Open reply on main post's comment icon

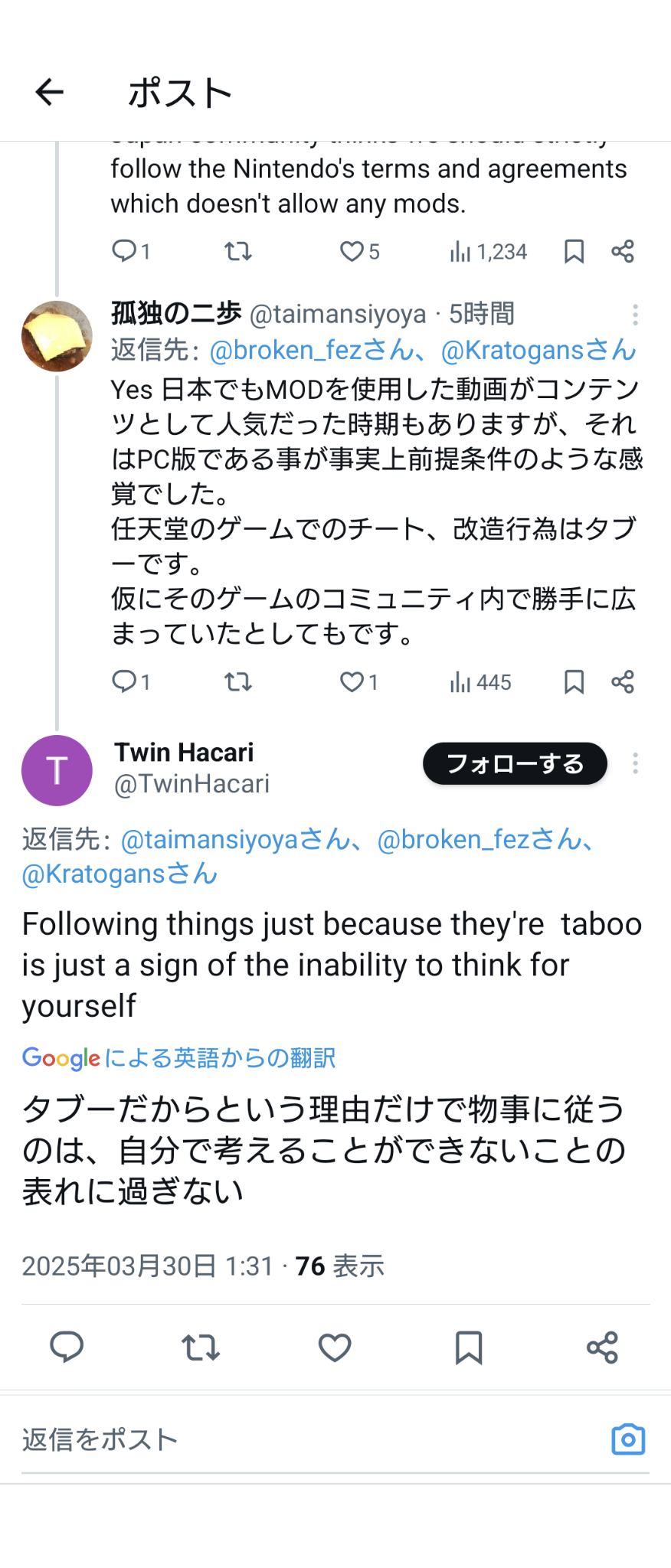67,1347
